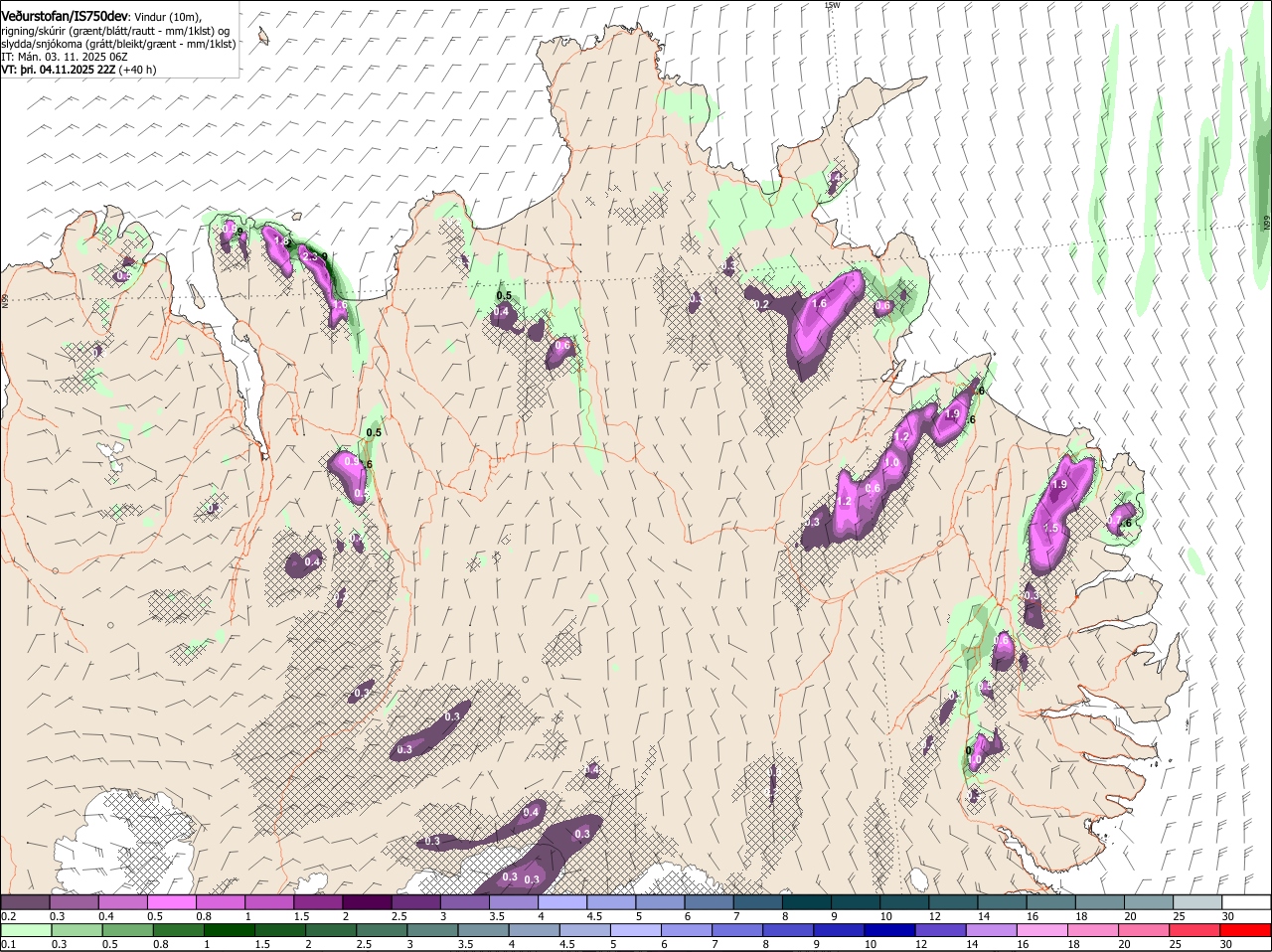The width and height of the screenshot is (1272, 952).
Task: Pick the lavender 4 swatch in the snow legend row
Action: coord(562,901)
